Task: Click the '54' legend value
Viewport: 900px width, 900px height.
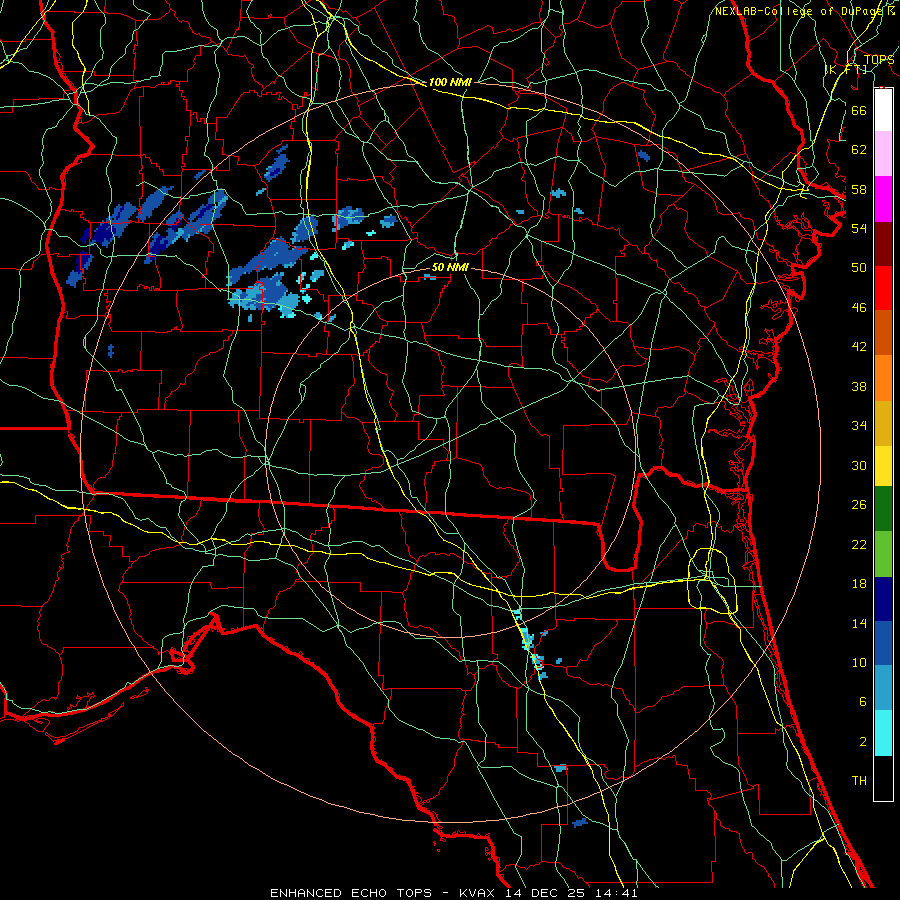Action: coord(859,228)
